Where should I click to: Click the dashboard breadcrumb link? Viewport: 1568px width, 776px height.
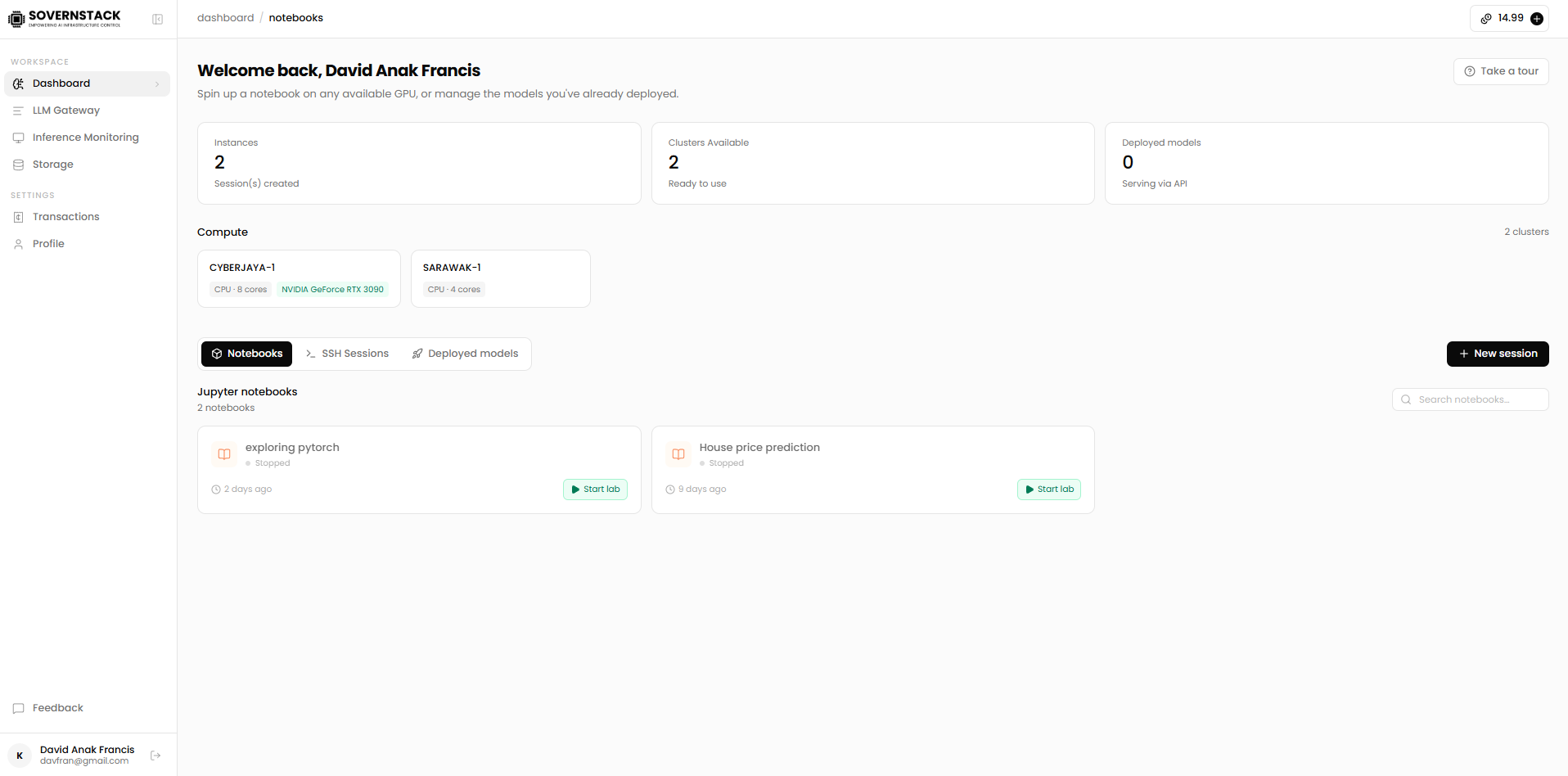225,18
